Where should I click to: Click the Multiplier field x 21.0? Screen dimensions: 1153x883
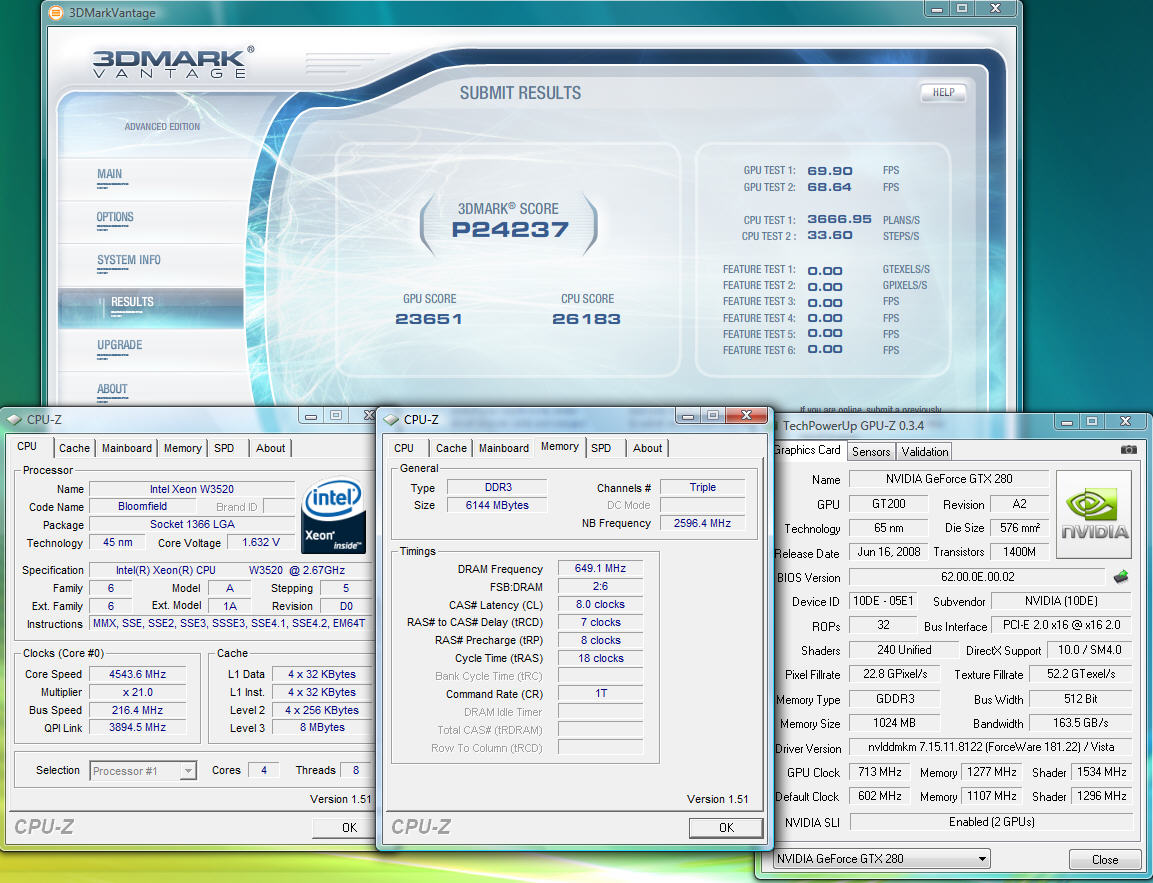[x=138, y=692]
